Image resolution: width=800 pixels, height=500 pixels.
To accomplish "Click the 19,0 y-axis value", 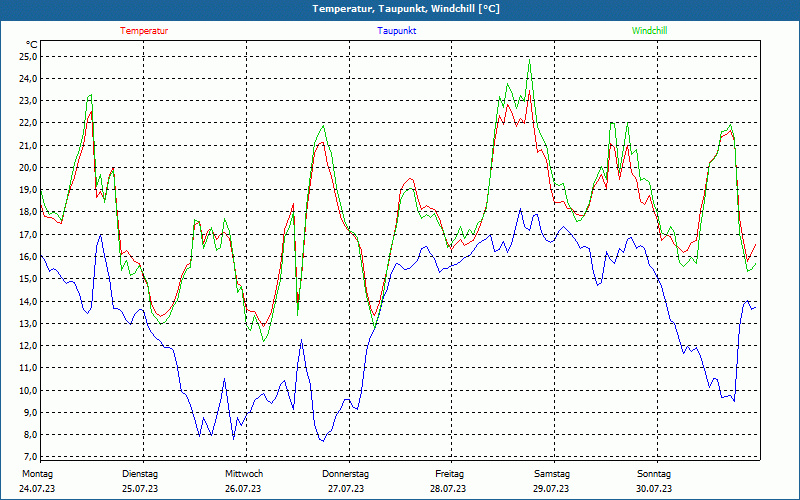I will tap(28, 190).
